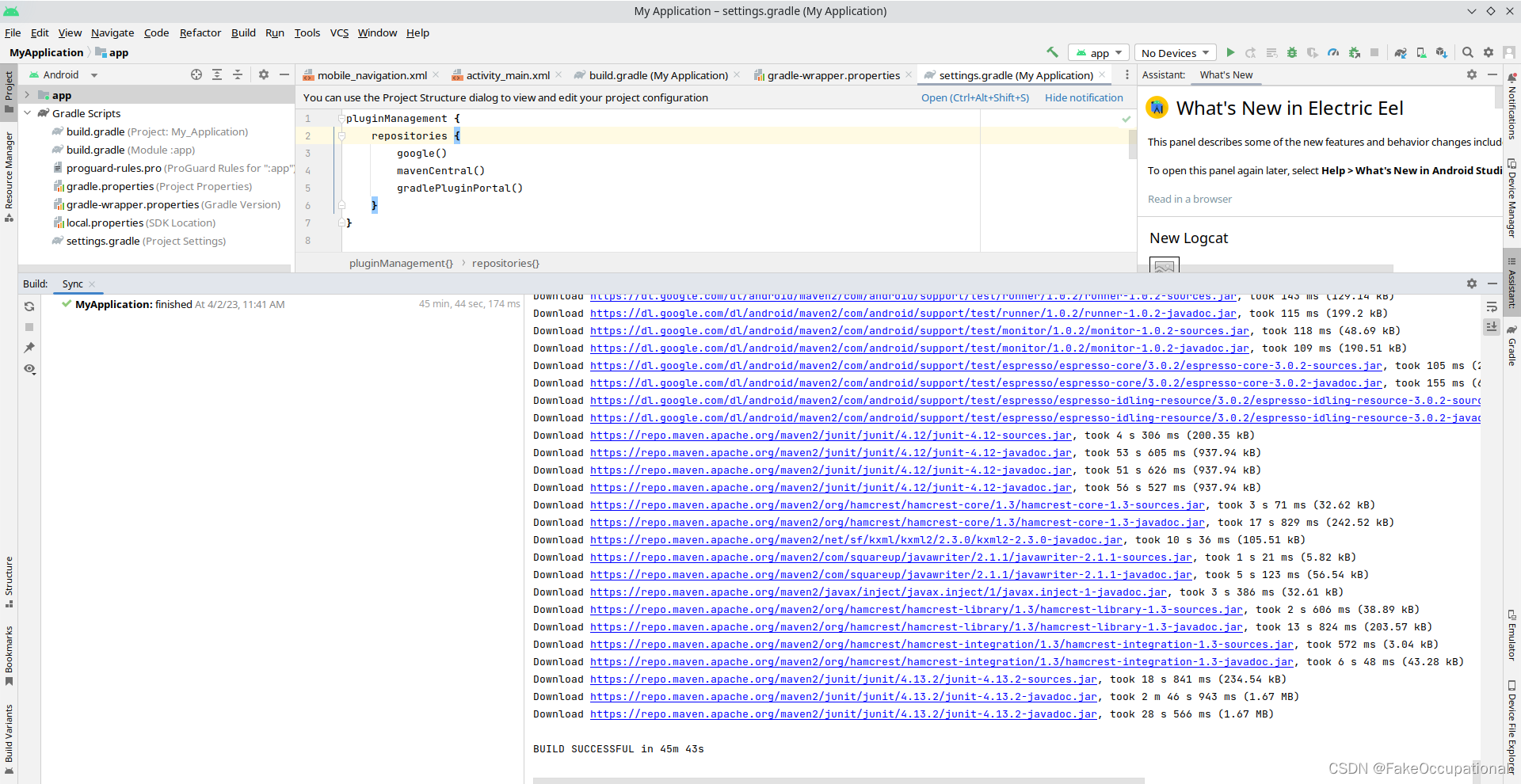The width and height of the screenshot is (1521, 784).
Task: Click the user account avatar icon
Action: 1509,52
